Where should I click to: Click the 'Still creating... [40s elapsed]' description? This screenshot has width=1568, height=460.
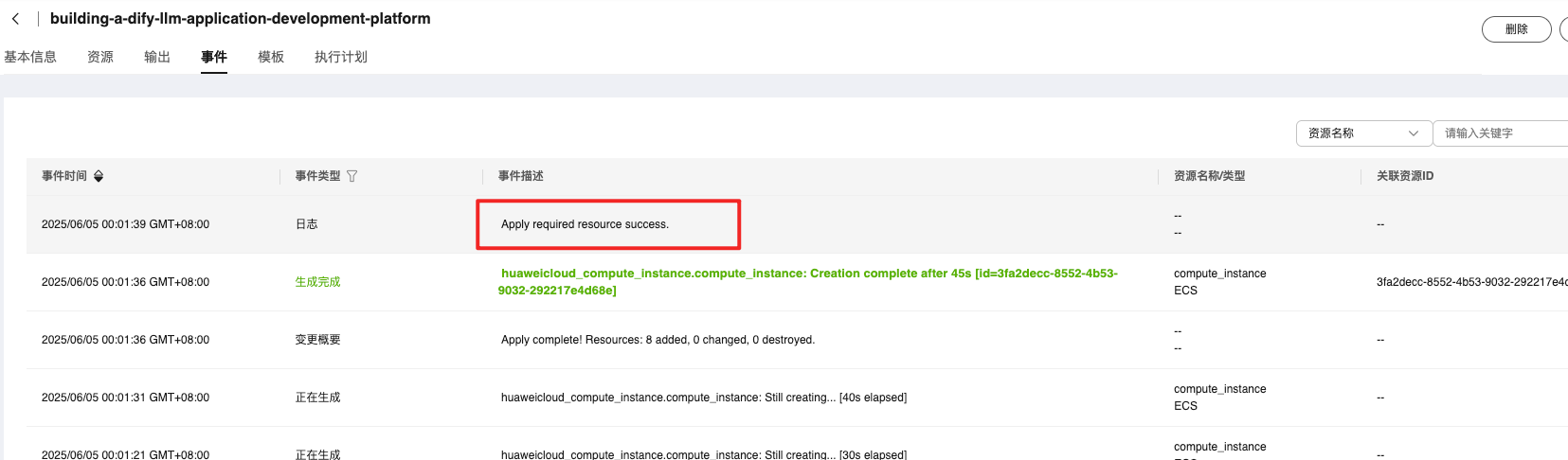[x=704, y=398]
